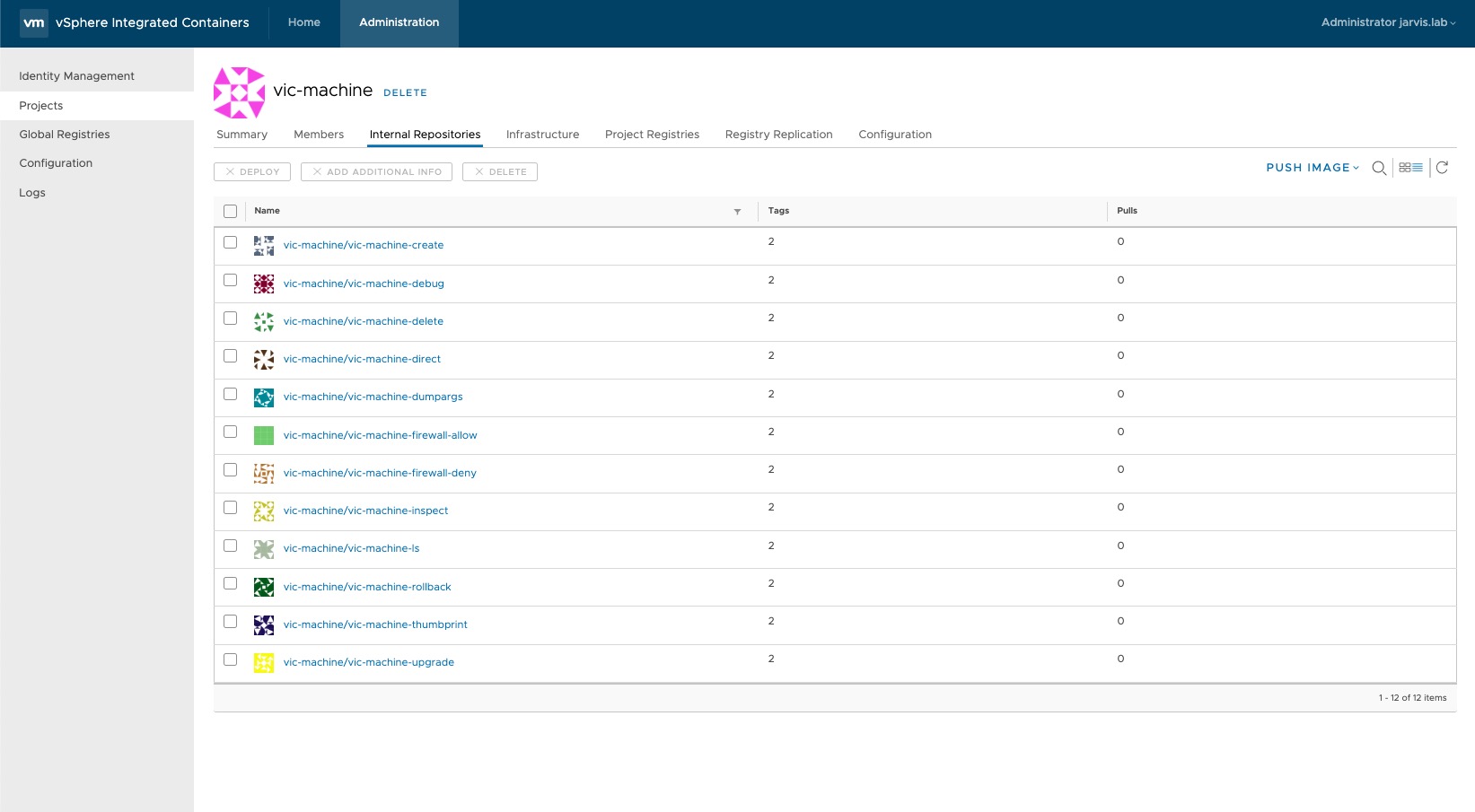Switch to the Members tab

[319, 135]
